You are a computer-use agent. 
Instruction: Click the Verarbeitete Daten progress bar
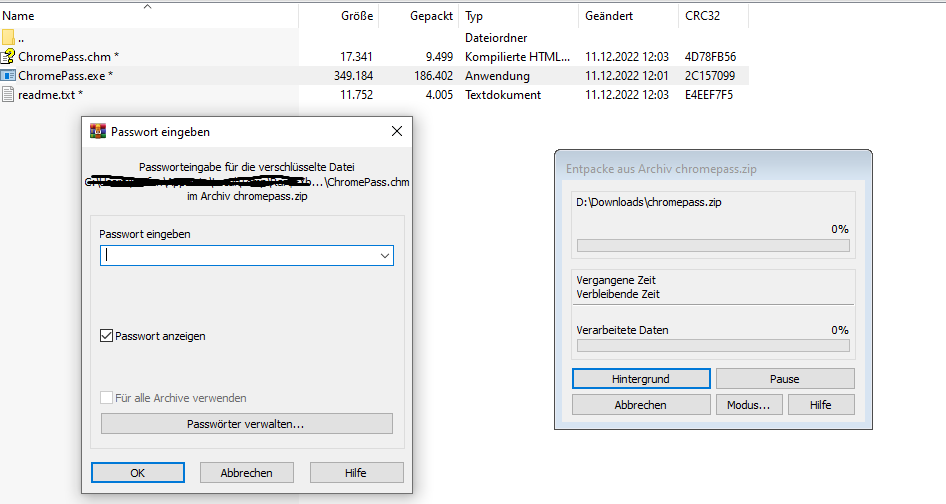click(713, 345)
